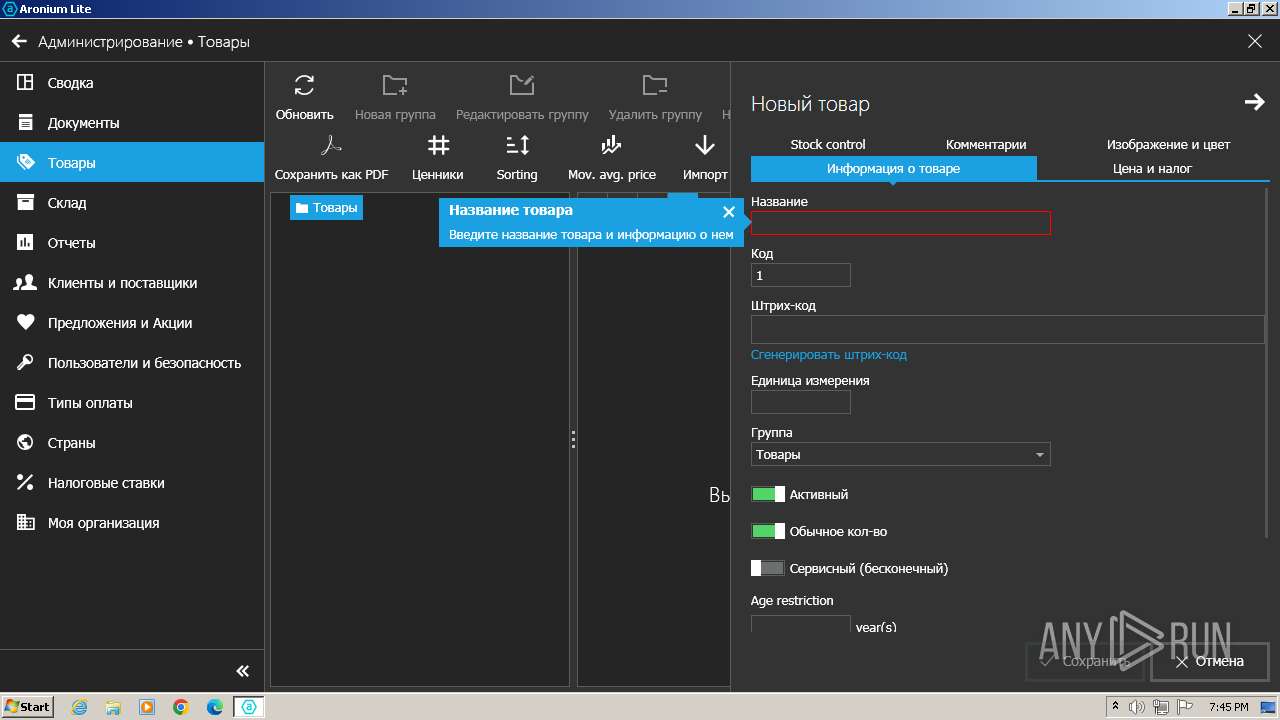Open Internet Explorer from taskbar
1280x720 pixels.
tap(80, 707)
